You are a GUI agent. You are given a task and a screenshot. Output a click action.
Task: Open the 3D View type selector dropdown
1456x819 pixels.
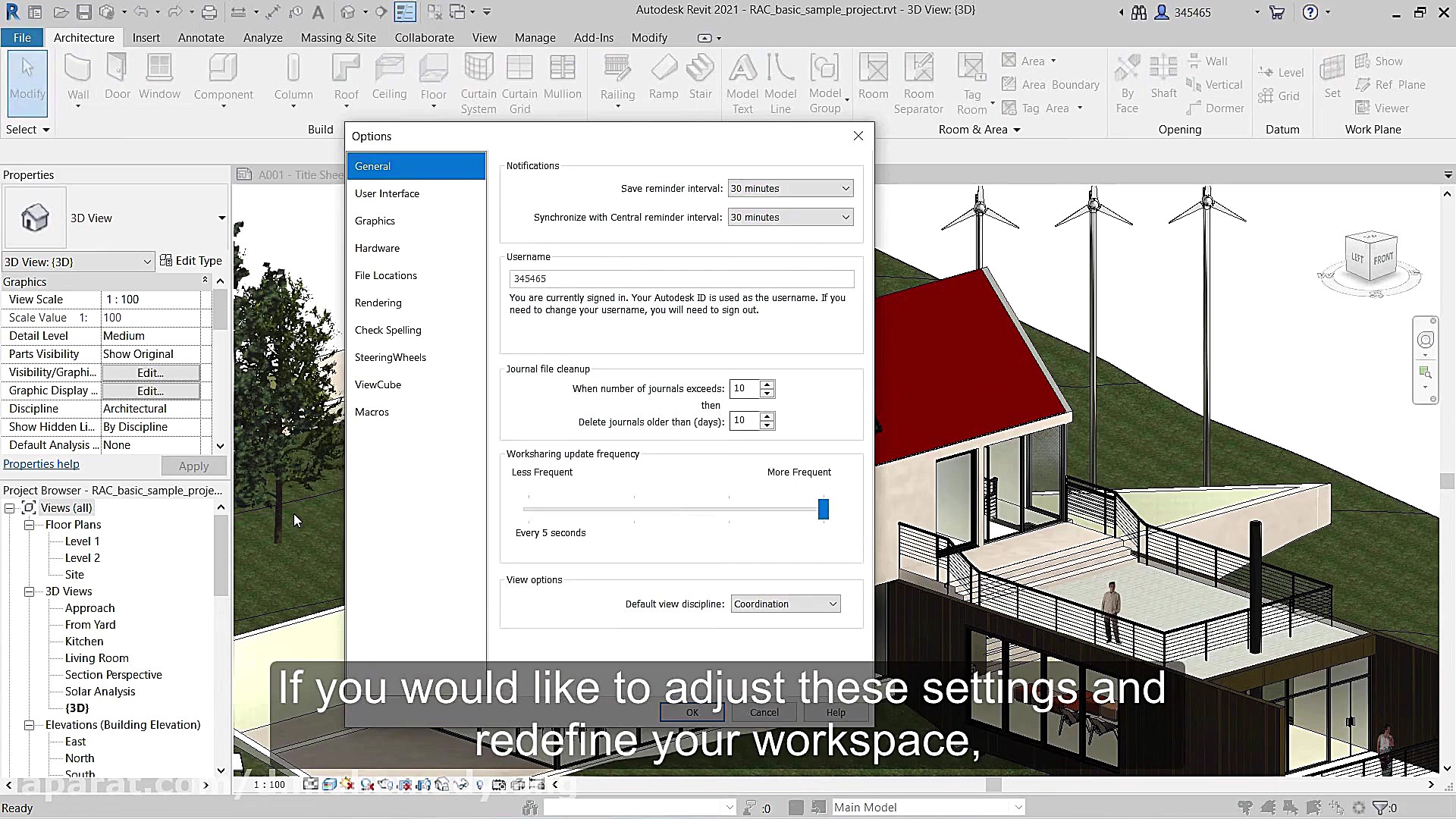(x=221, y=218)
